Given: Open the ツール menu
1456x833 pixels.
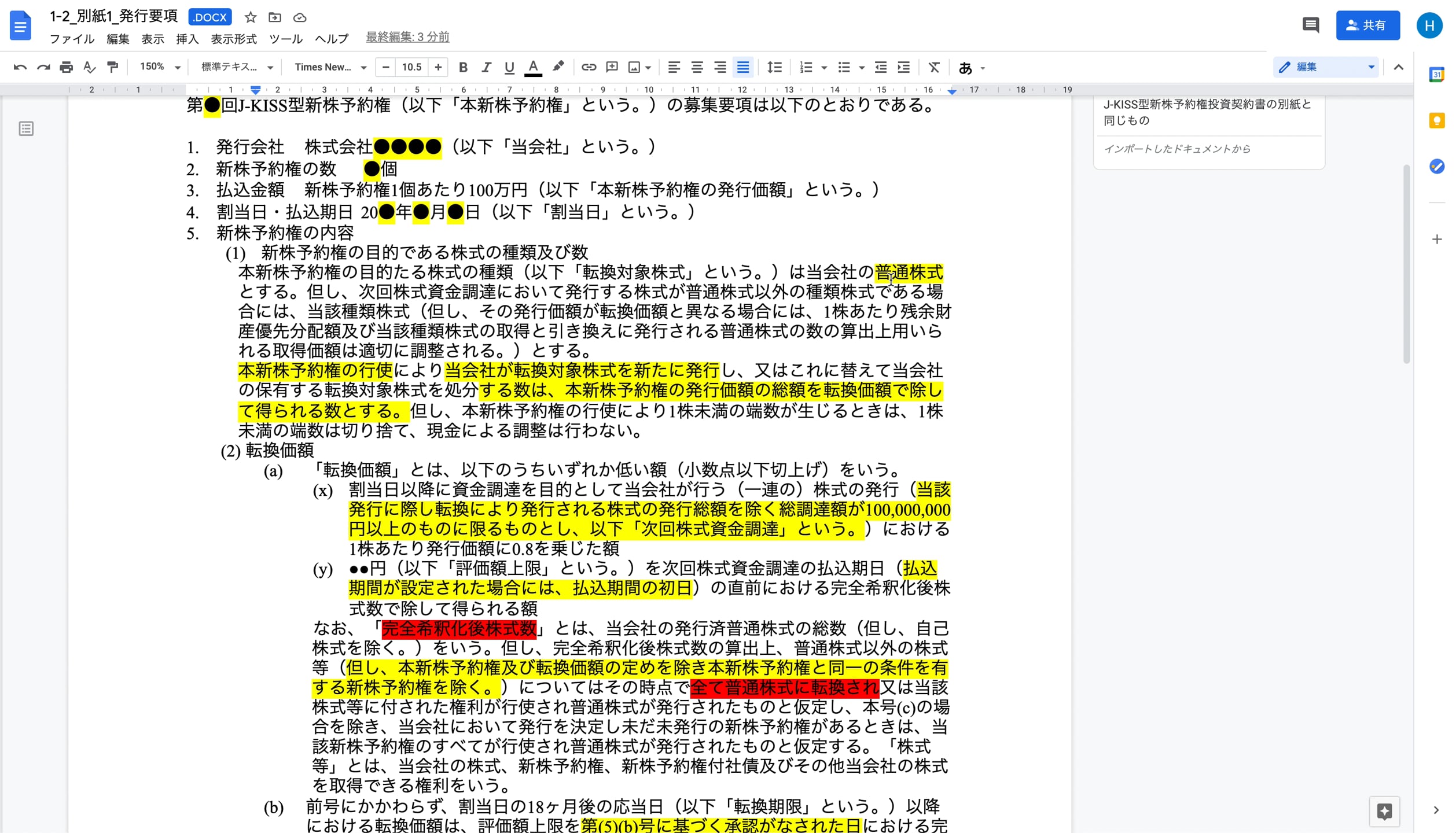Looking at the screenshot, I should tap(286, 39).
